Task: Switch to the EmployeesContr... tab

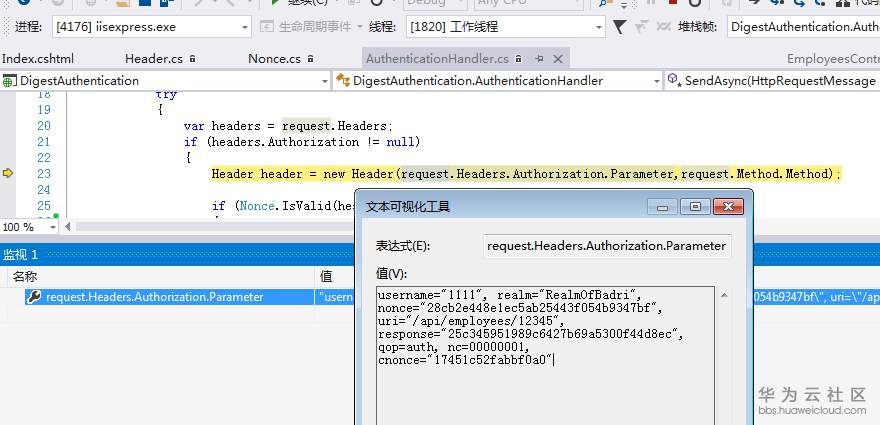Action: click(x=833, y=58)
